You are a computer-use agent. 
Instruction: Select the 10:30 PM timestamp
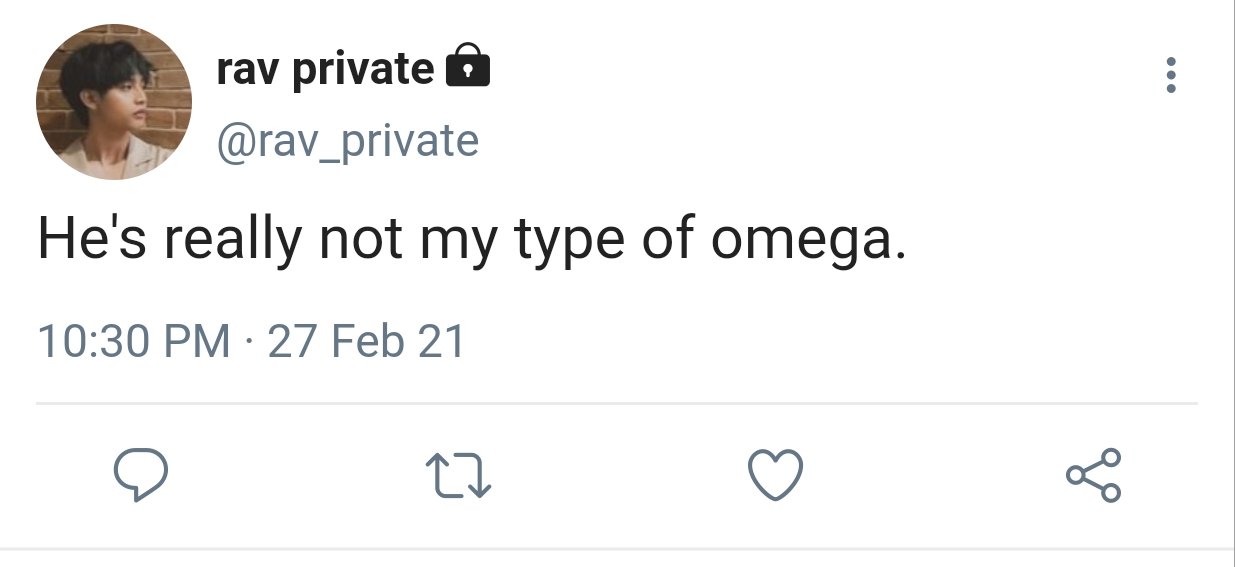(134, 342)
